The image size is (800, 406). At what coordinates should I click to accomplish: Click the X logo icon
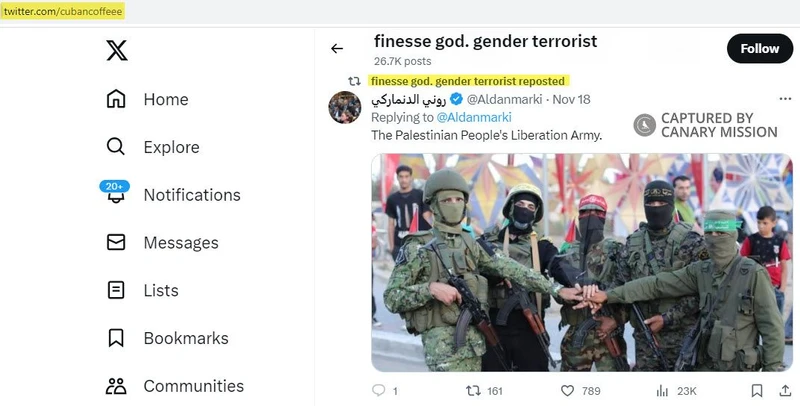tap(117, 49)
